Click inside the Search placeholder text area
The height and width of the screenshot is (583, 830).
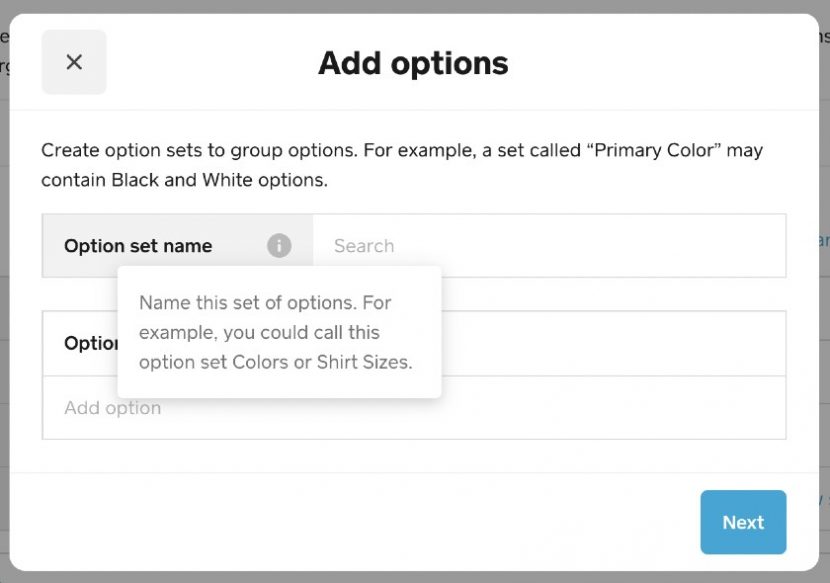(363, 245)
